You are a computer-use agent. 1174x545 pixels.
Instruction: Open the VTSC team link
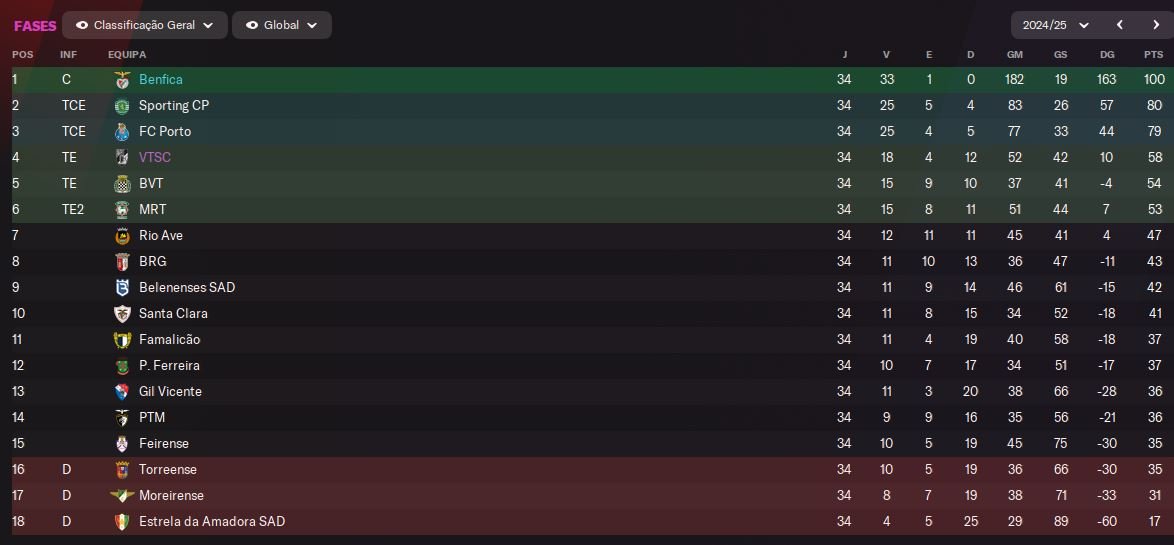(x=155, y=157)
